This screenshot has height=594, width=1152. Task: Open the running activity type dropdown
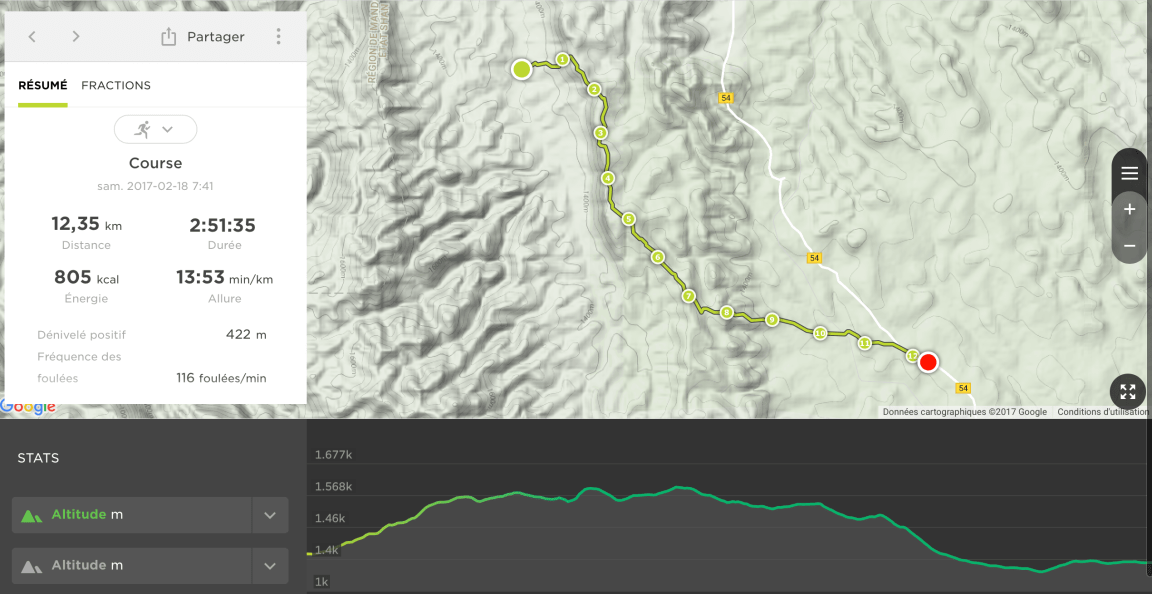click(155, 129)
